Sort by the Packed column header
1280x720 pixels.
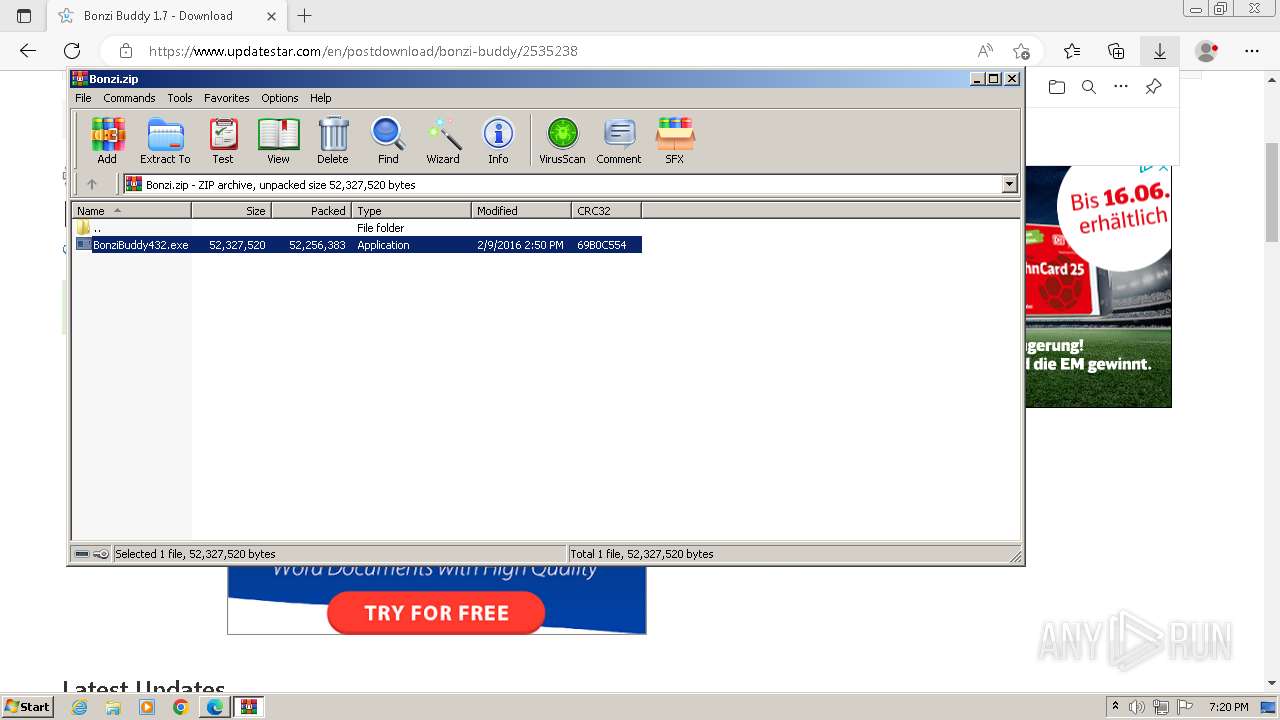click(311, 211)
